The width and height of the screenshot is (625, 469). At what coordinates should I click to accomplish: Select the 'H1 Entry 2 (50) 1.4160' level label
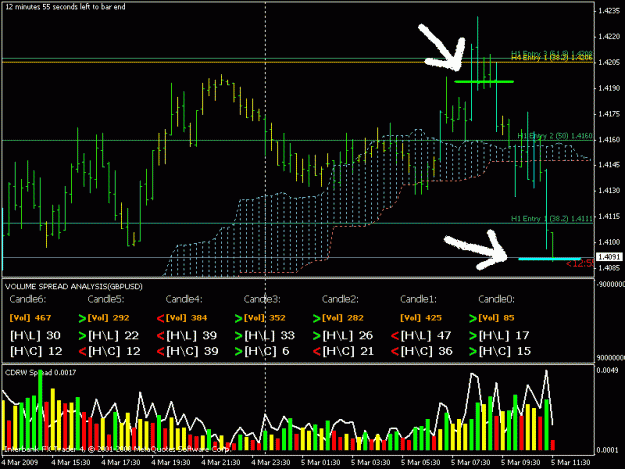pos(554,136)
